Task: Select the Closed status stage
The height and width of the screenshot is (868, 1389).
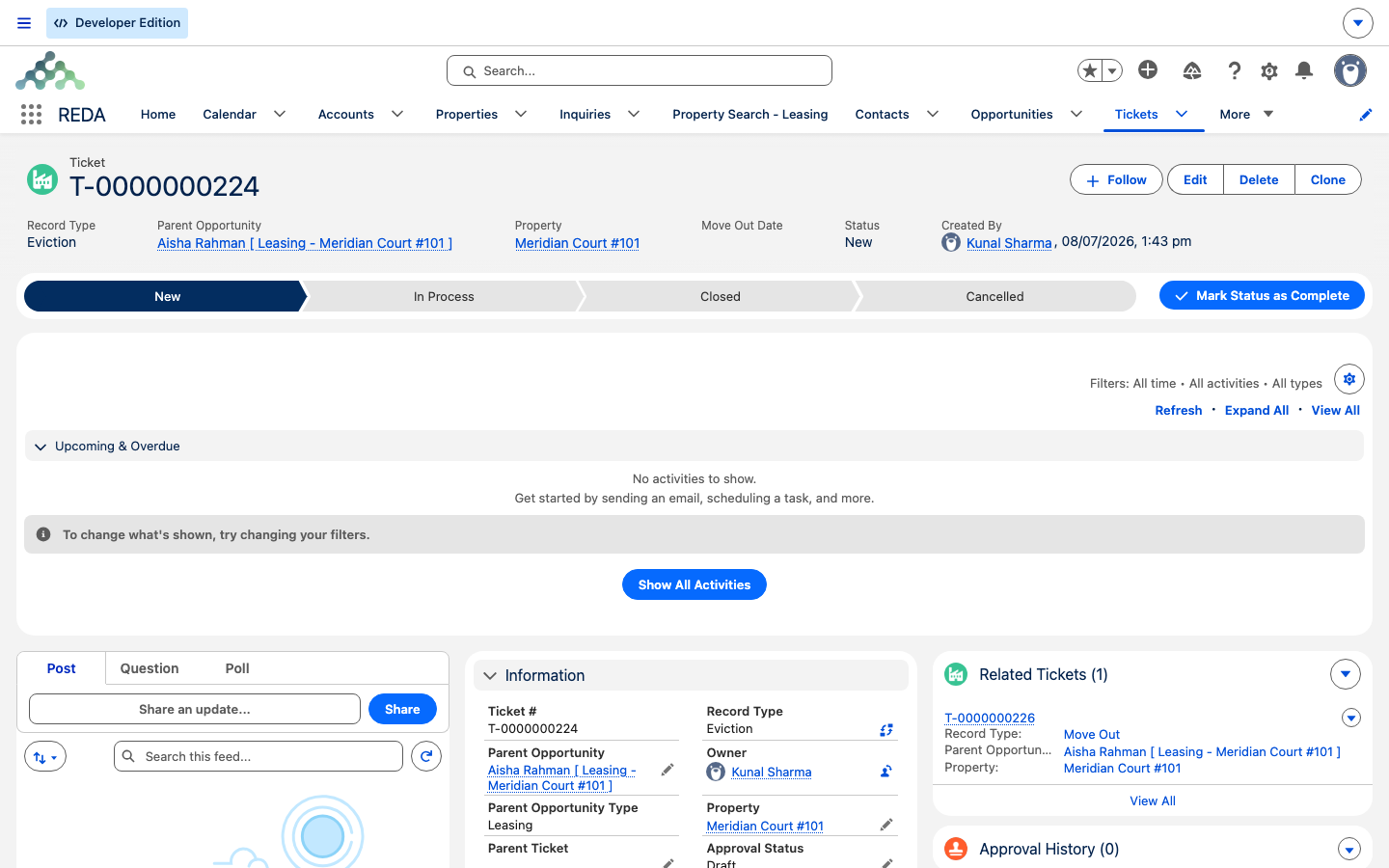Action: pyautogui.click(x=721, y=296)
